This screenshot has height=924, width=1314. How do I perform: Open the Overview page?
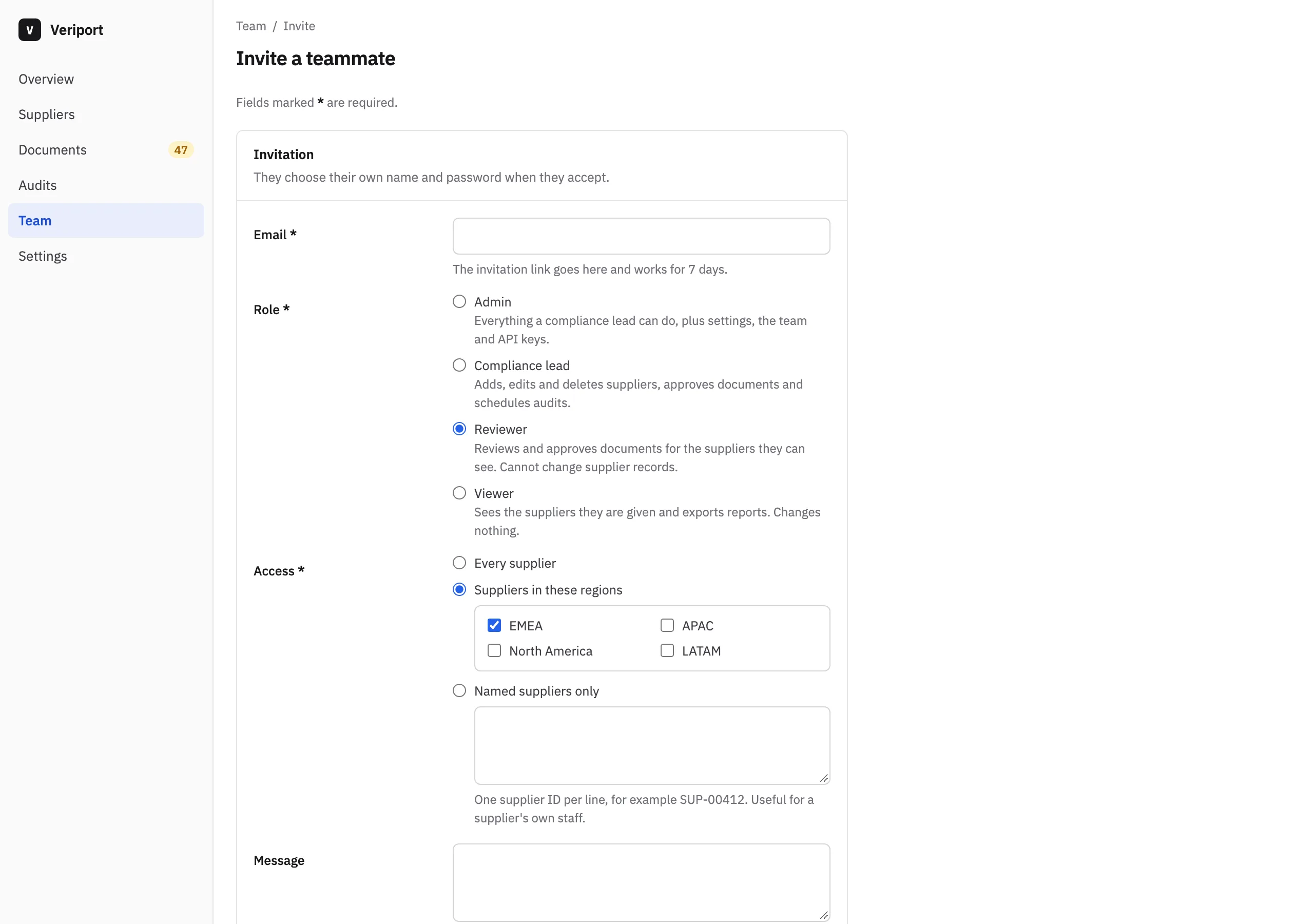(x=106, y=79)
